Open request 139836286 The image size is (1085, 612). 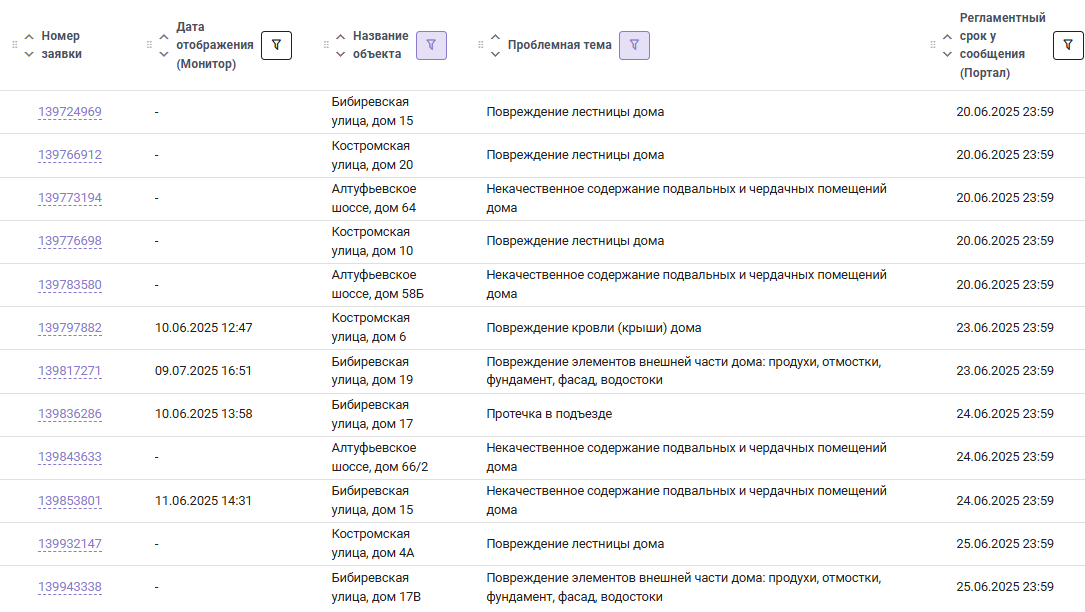70,414
